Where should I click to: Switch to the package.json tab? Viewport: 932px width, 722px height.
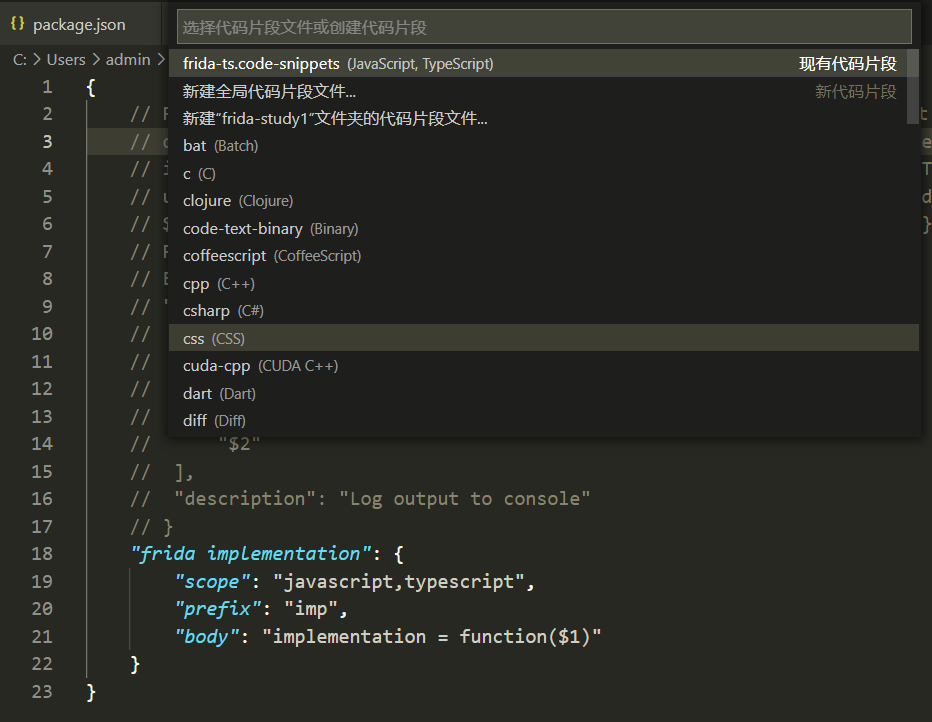pyautogui.click(x=78, y=25)
